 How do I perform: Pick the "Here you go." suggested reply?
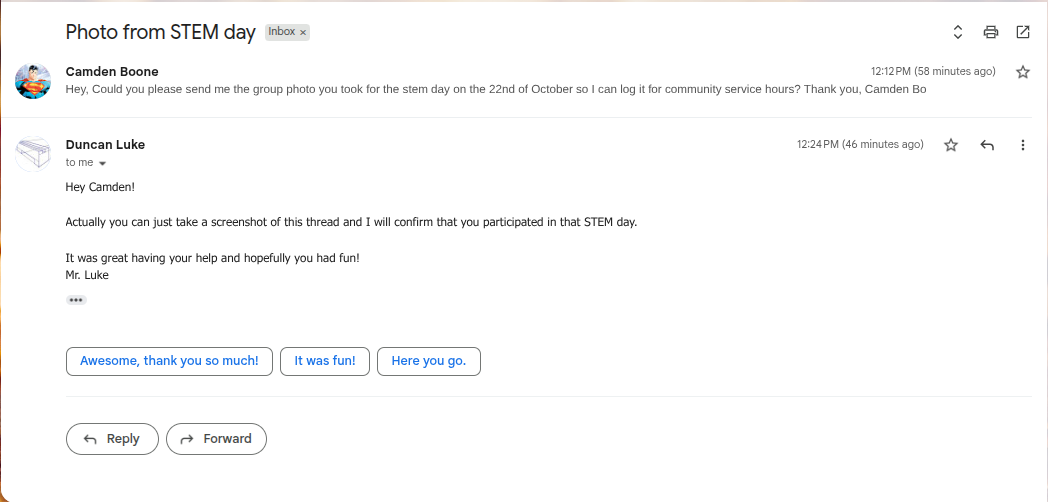click(x=428, y=361)
